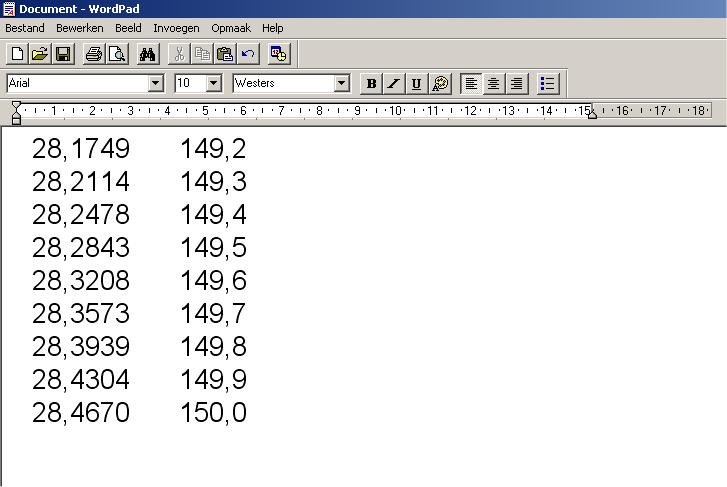Expand the Westers script dropdown
The image size is (727, 487).
[342, 84]
